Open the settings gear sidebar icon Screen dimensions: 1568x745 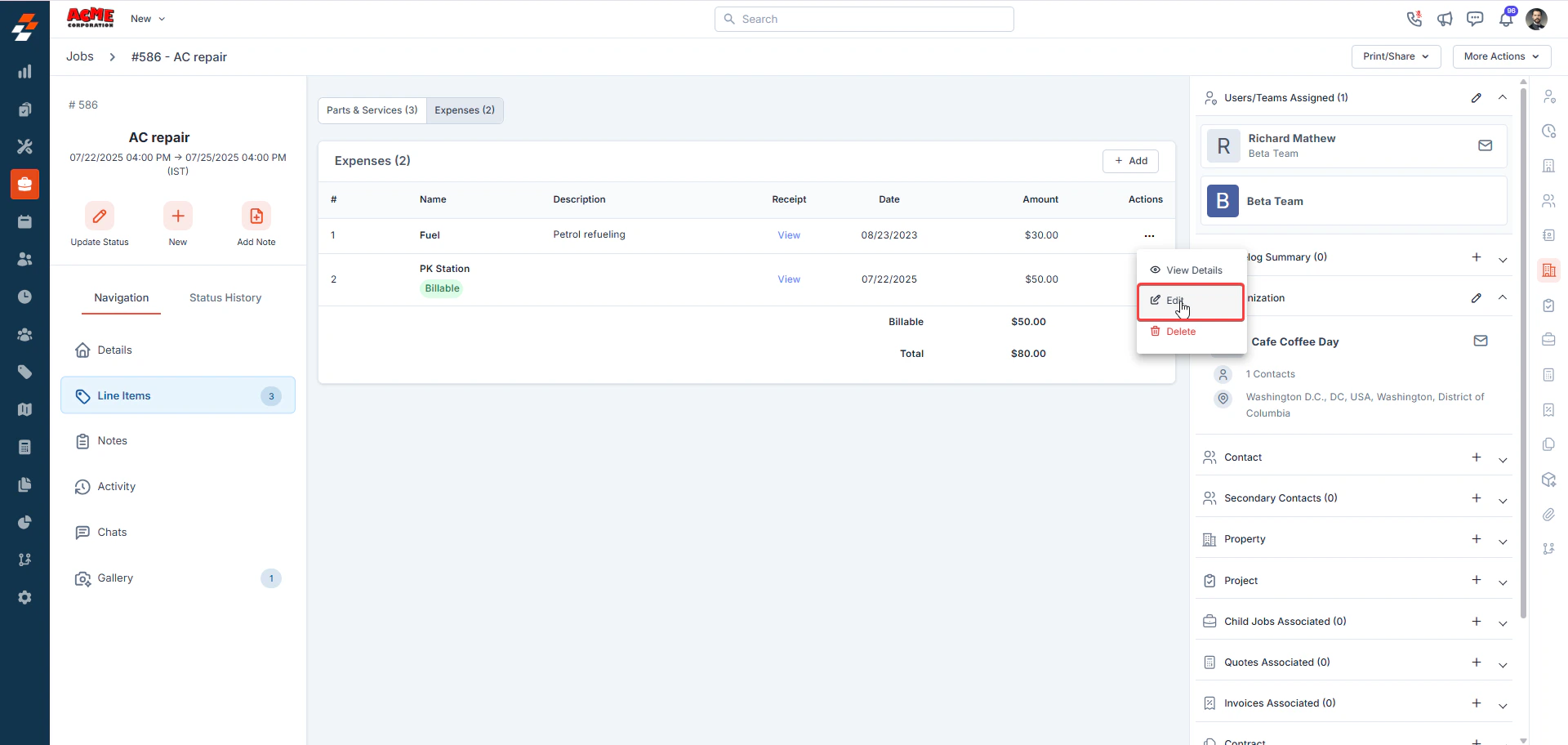coord(24,597)
